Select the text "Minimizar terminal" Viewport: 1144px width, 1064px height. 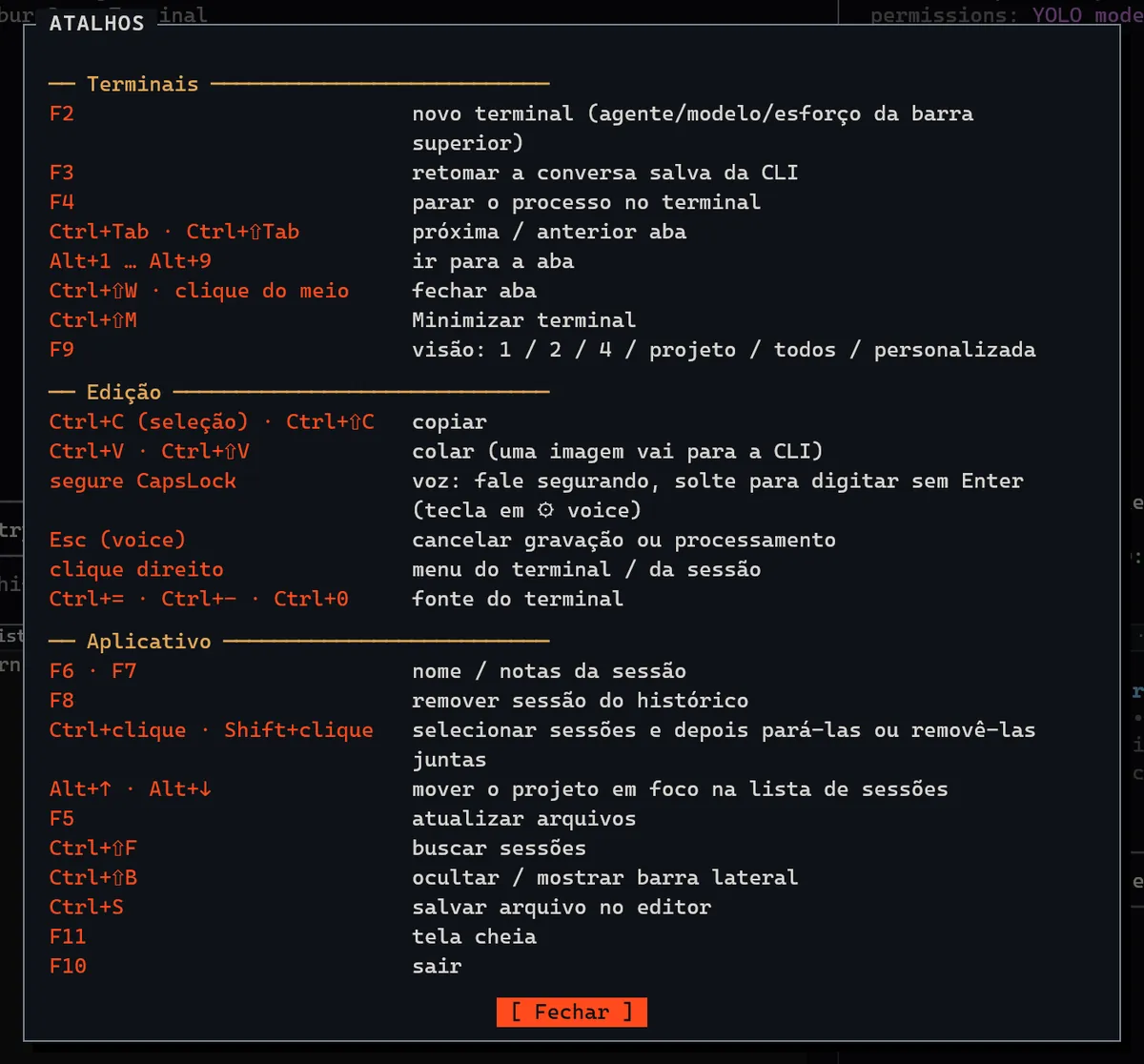click(524, 320)
